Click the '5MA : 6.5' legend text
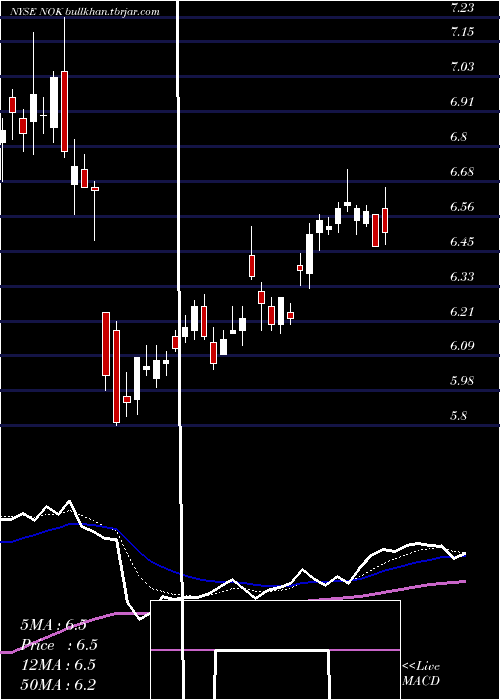Viewport: 500px width, 700px height. (53, 625)
